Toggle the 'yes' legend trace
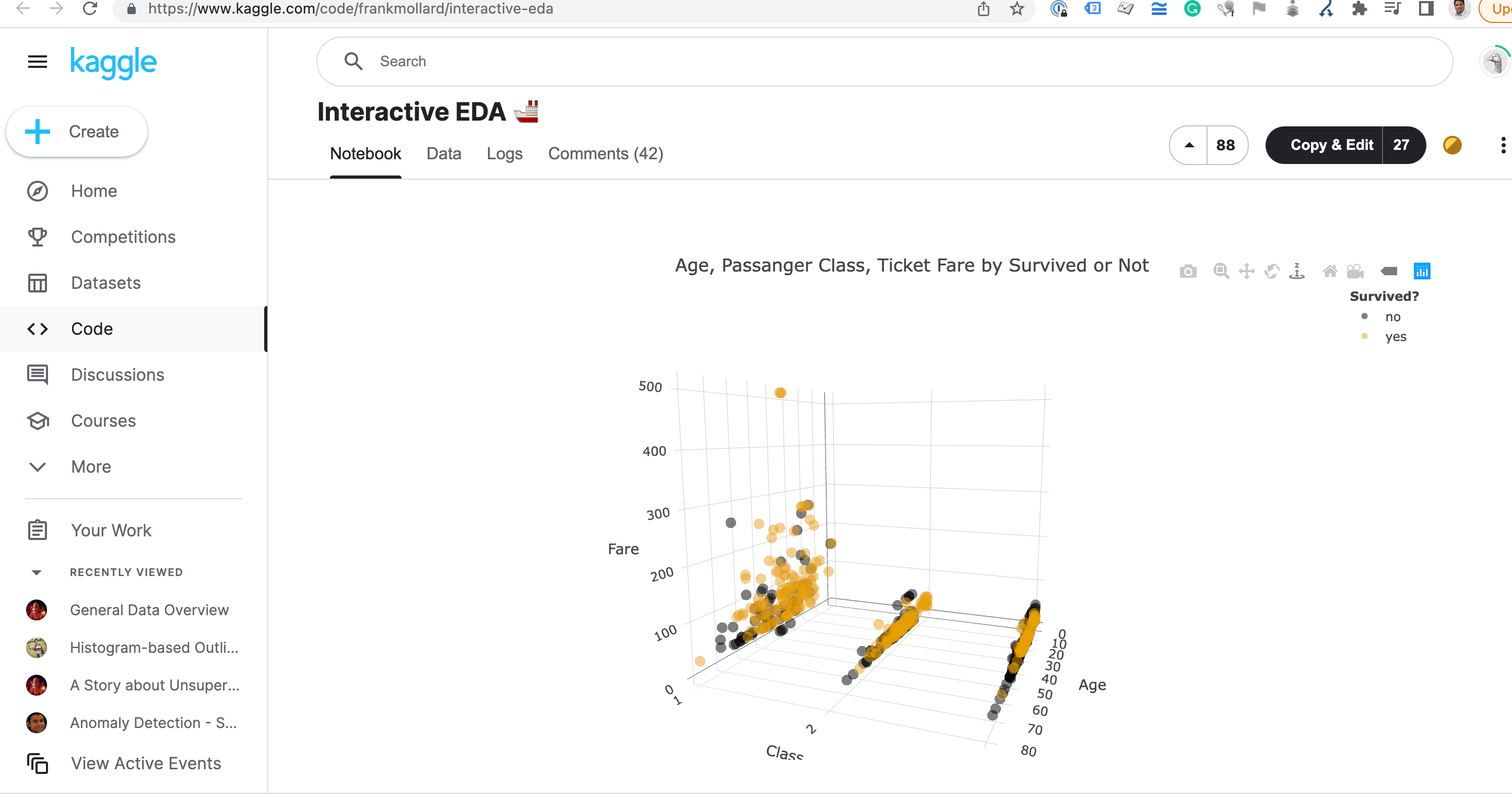This screenshot has height=798, width=1512. click(1395, 337)
